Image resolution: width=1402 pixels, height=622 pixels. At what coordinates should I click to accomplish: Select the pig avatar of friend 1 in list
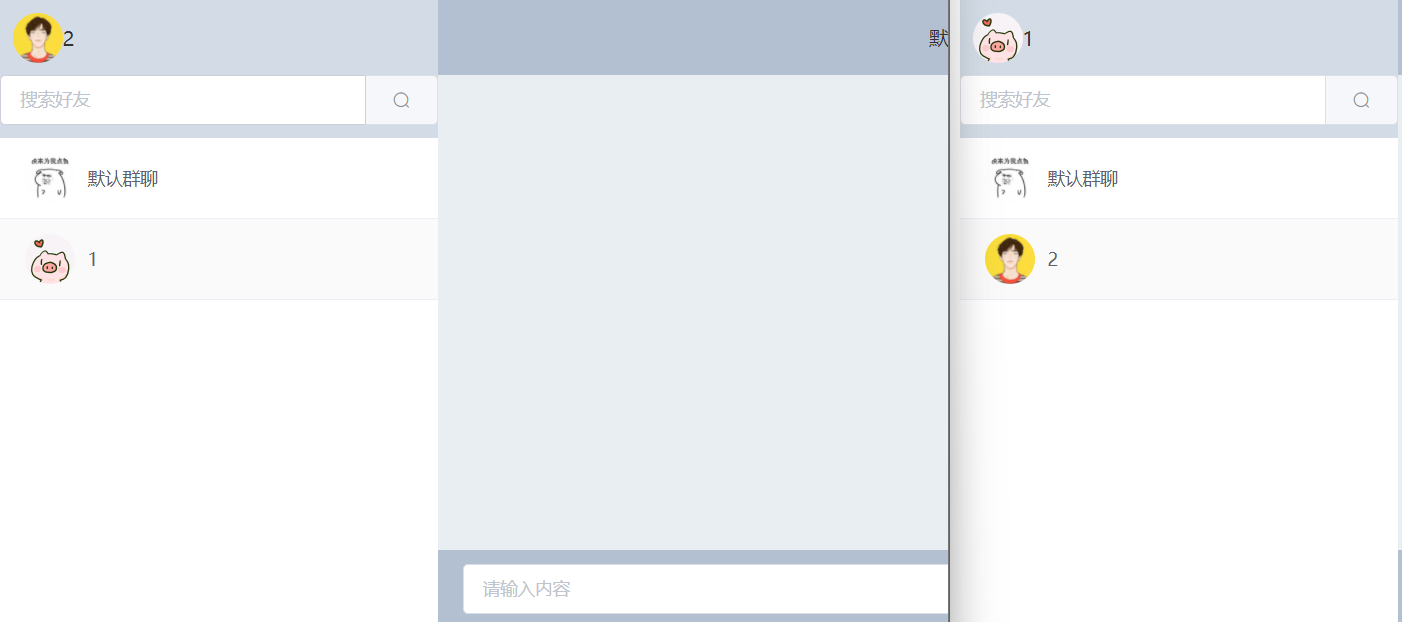(50, 259)
